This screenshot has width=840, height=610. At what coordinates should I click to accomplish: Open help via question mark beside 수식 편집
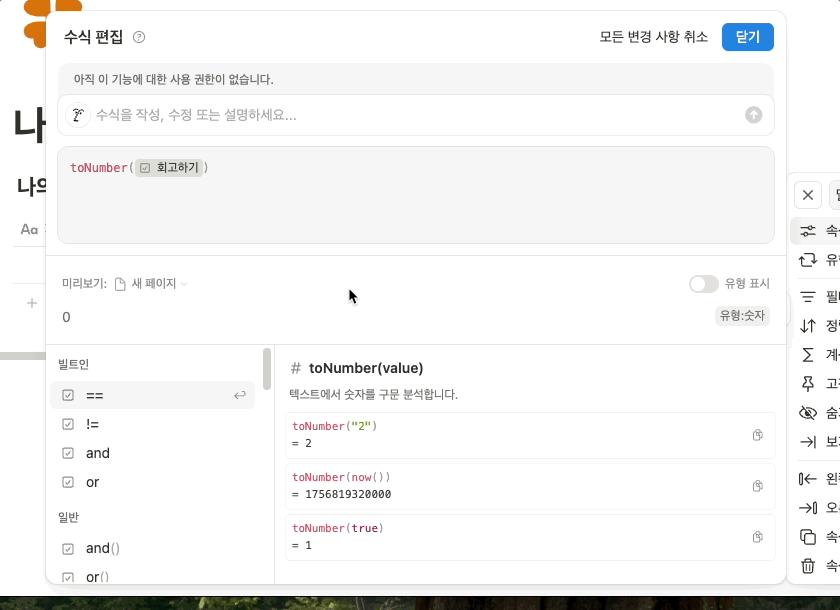point(139,37)
